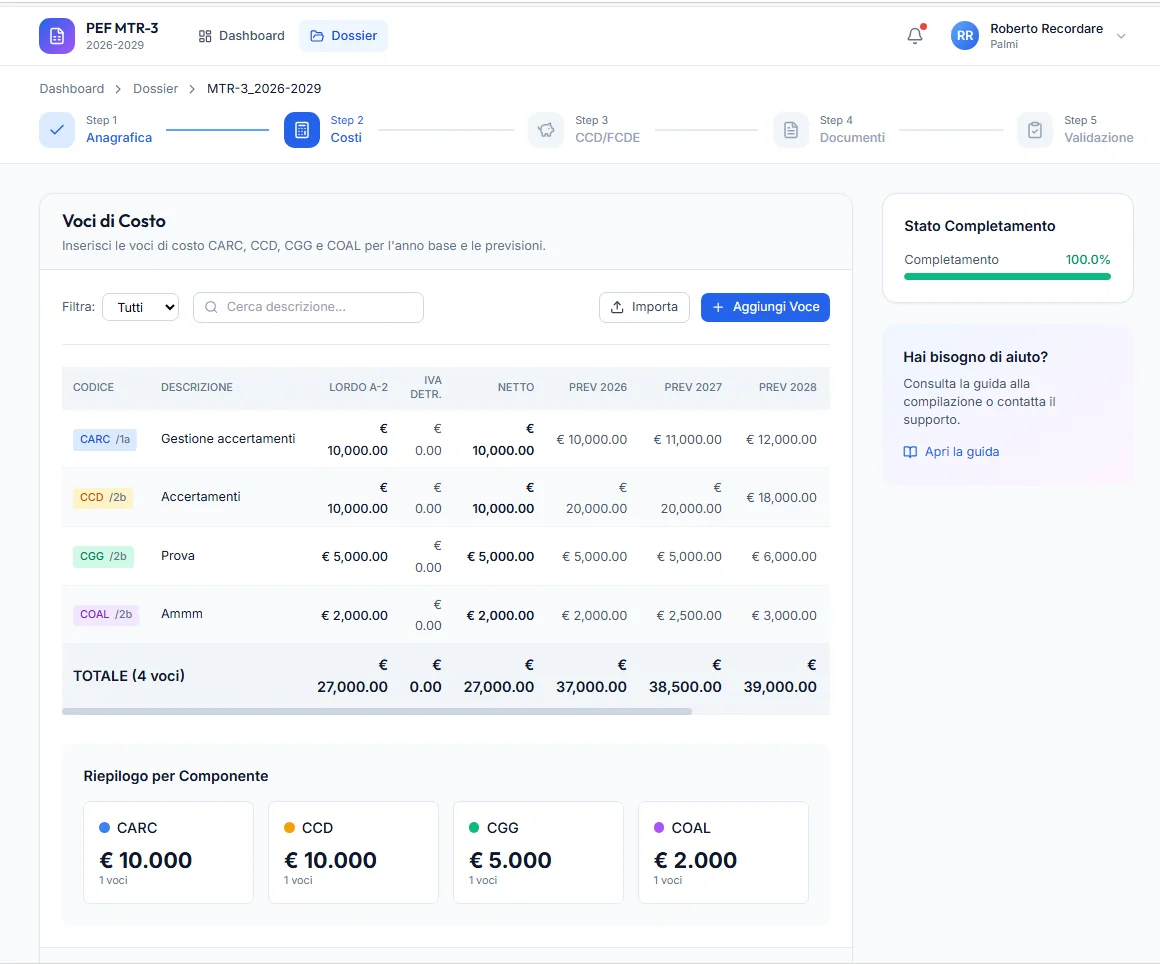The height and width of the screenshot is (964, 1160).
Task: Click the Step 2 Costi calculator icon
Action: pos(302,129)
